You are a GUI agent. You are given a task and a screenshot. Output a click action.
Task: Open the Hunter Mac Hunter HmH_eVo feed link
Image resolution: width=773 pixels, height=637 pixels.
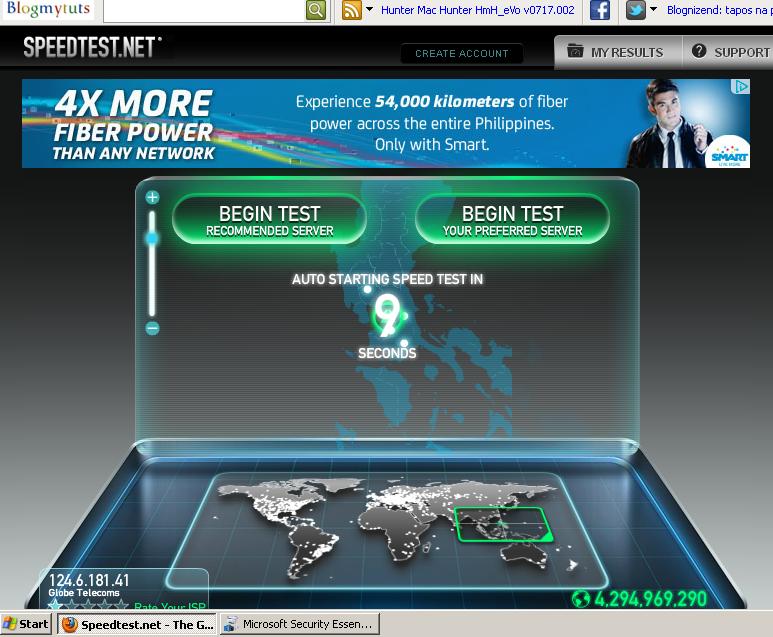pyautogui.click(x=478, y=10)
